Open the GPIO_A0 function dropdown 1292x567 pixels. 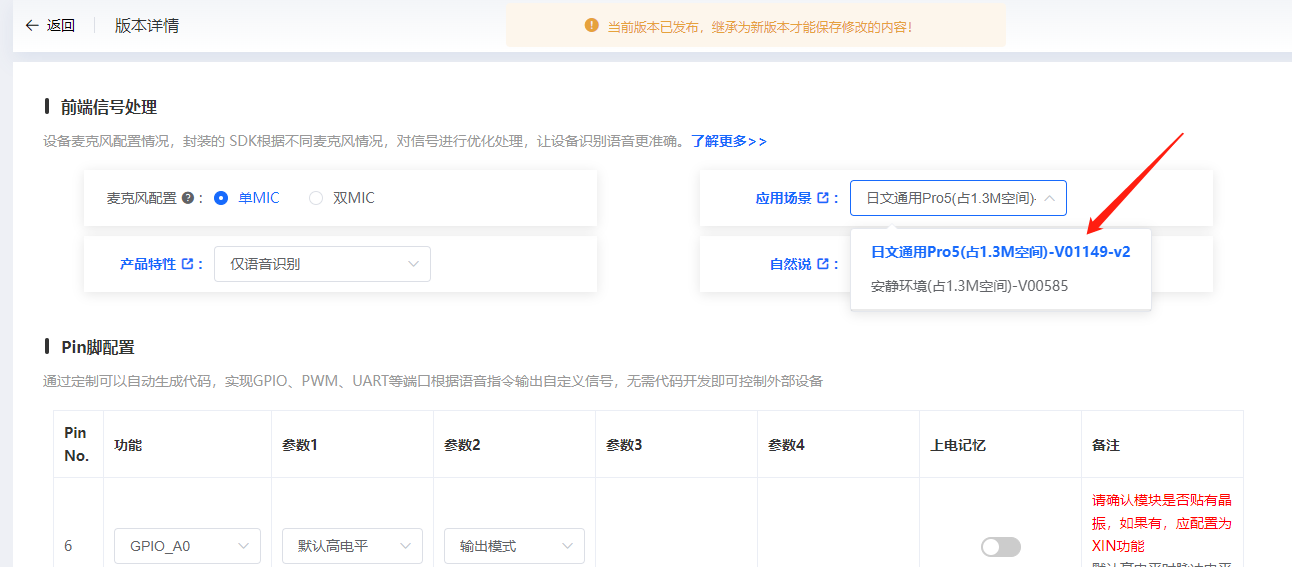(x=187, y=546)
